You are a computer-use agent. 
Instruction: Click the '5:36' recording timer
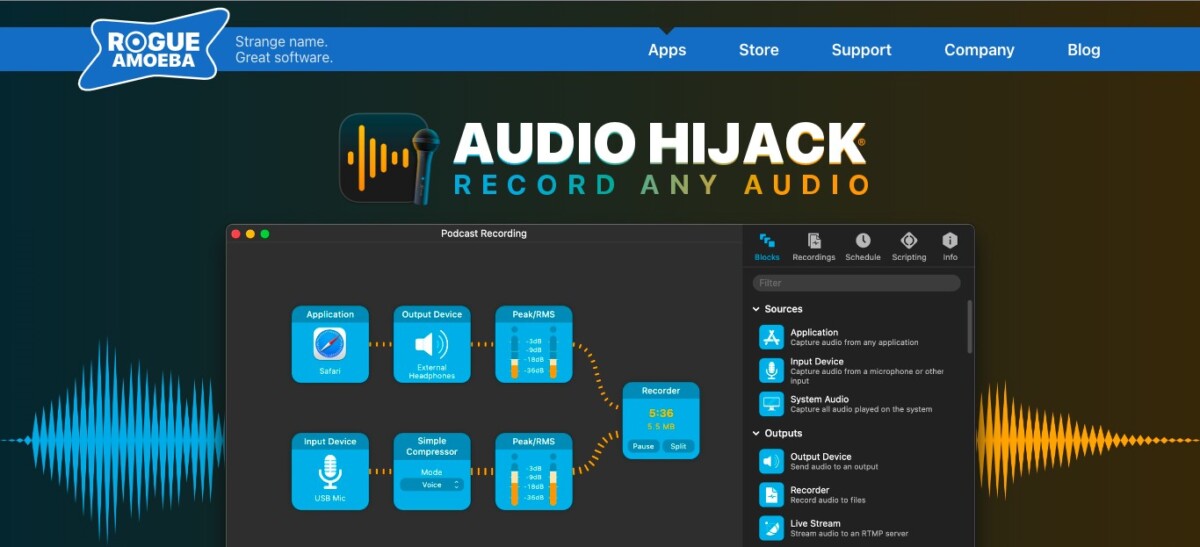tap(661, 412)
